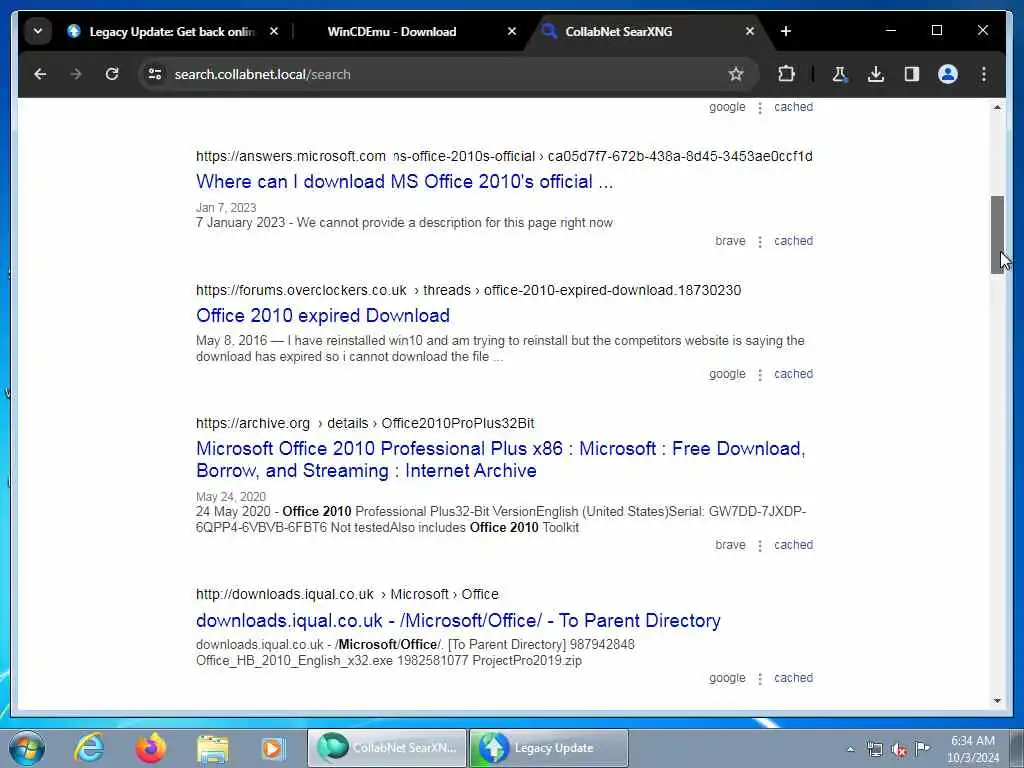Switch to Legacy Update taskbar window

(x=549, y=748)
